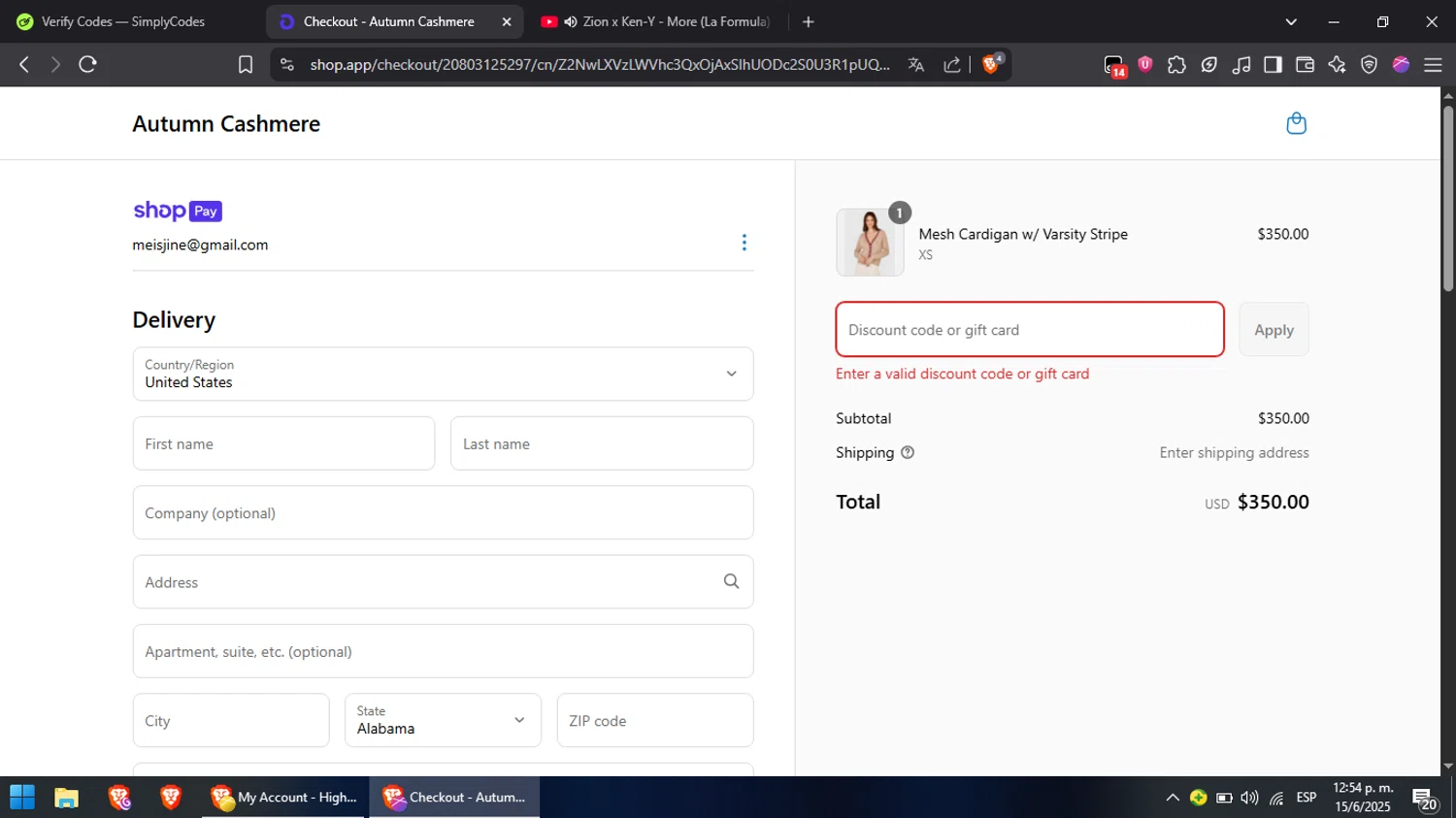Click the Apply discount button
This screenshot has width=1456, height=818.
tap(1274, 330)
